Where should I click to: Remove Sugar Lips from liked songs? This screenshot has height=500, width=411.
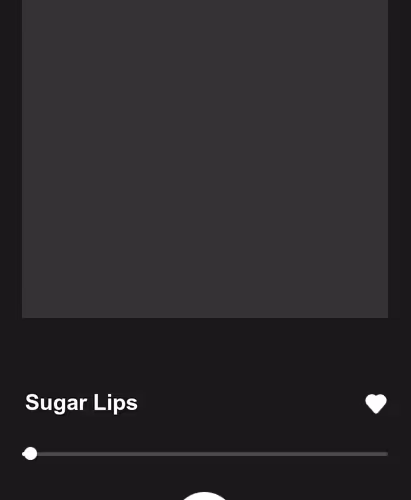[x=376, y=404]
